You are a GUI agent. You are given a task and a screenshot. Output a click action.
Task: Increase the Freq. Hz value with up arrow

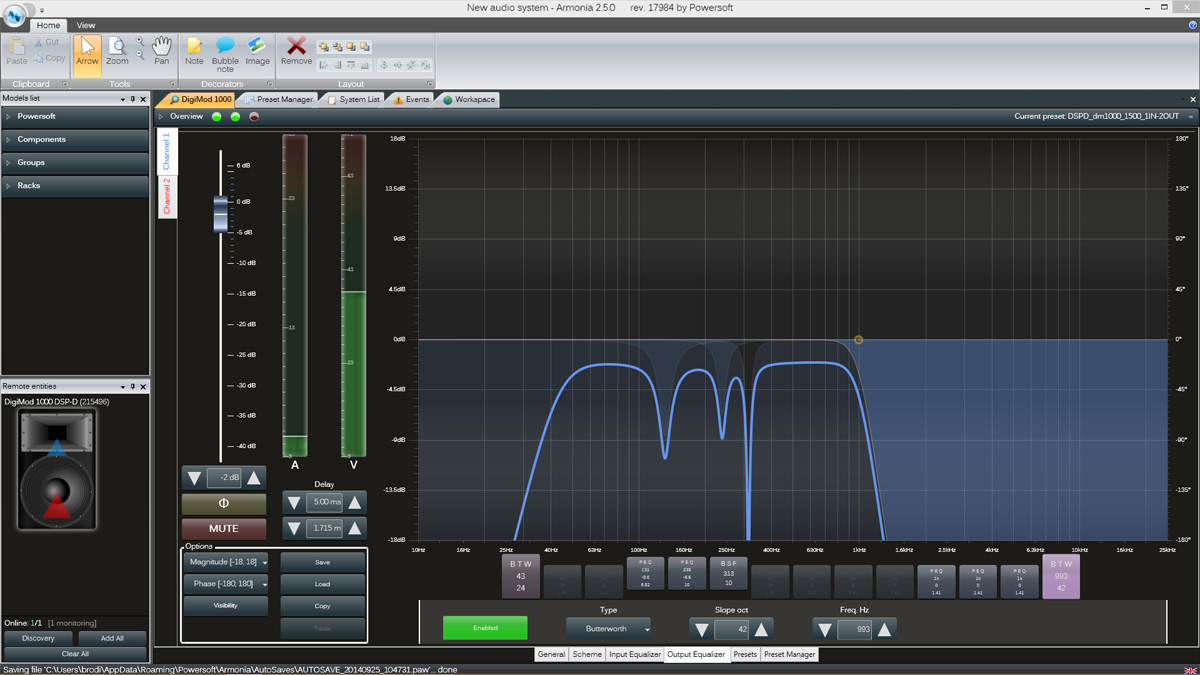[884, 630]
